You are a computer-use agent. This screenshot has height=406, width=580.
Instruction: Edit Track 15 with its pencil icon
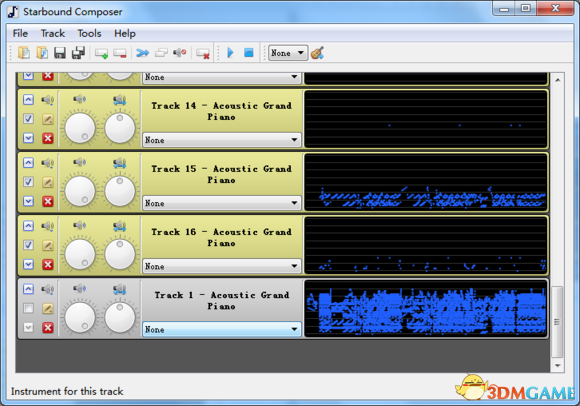(x=48, y=182)
